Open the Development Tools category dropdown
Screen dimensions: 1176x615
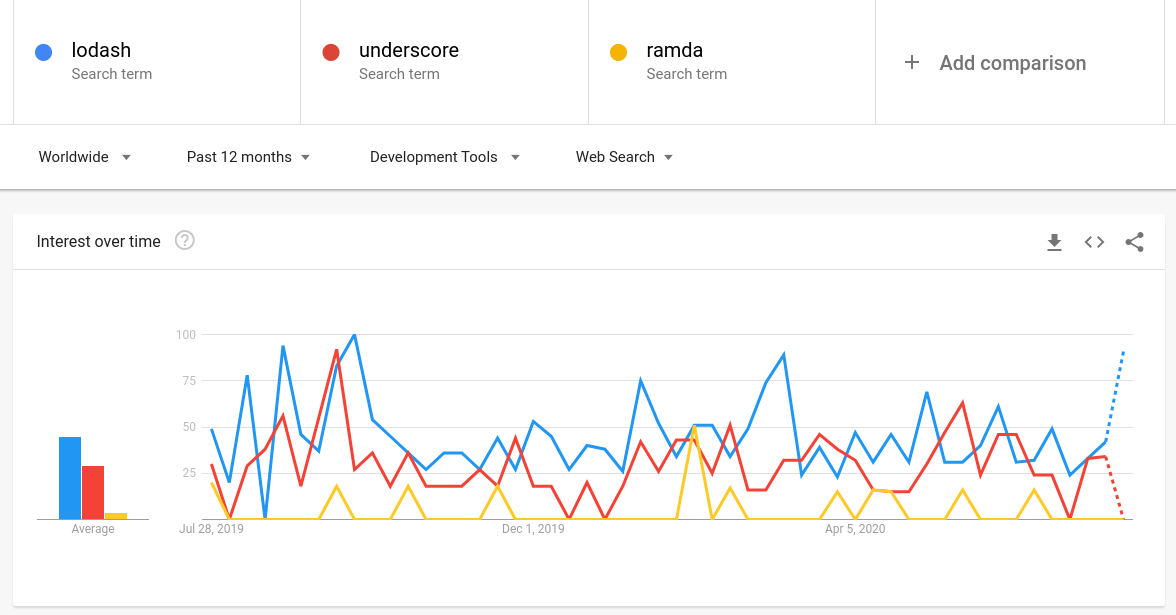click(x=444, y=157)
